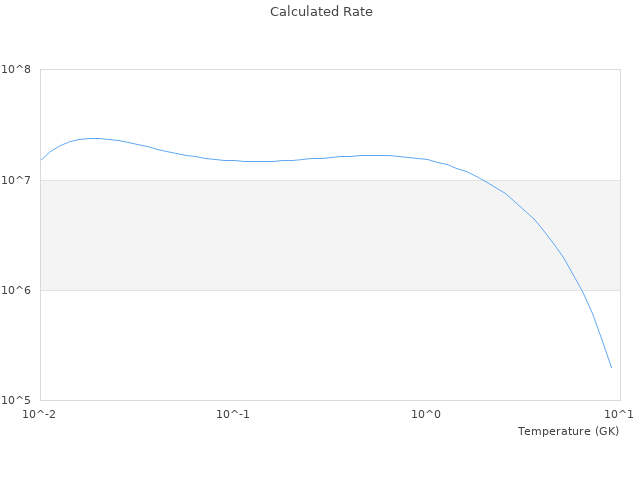Click the blue curve's lowest end point

click(611, 367)
